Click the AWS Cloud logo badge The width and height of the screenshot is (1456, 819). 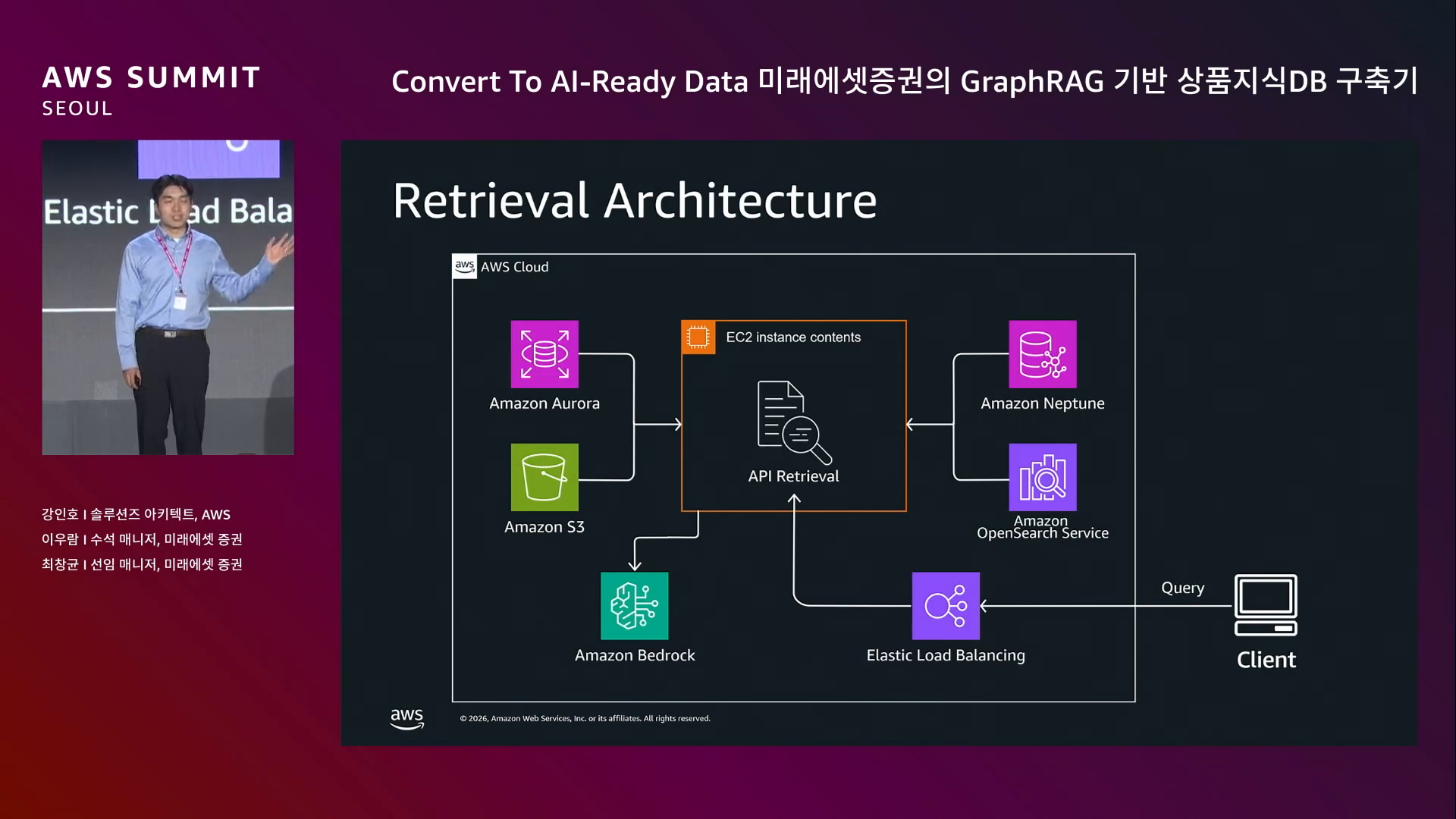pyautogui.click(x=465, y=267)
